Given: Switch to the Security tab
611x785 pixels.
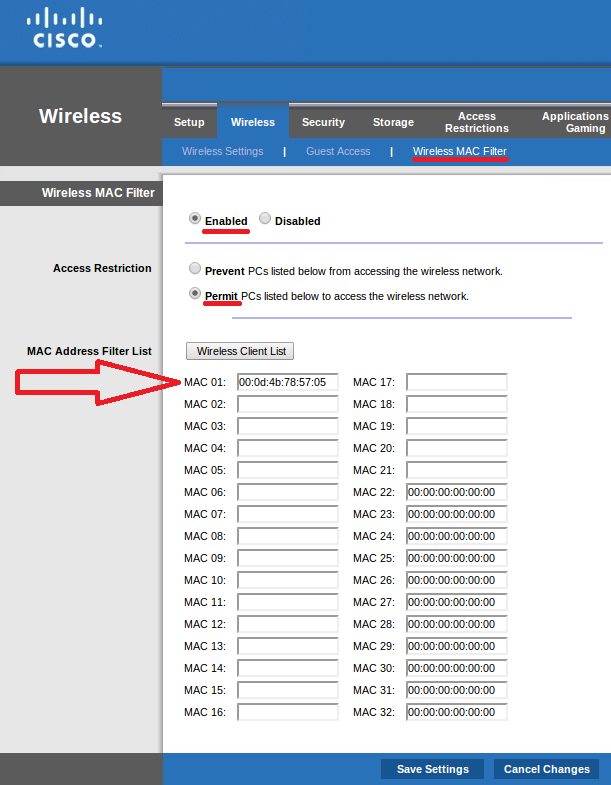Looking at the screenshot, I should pos(323,122).
